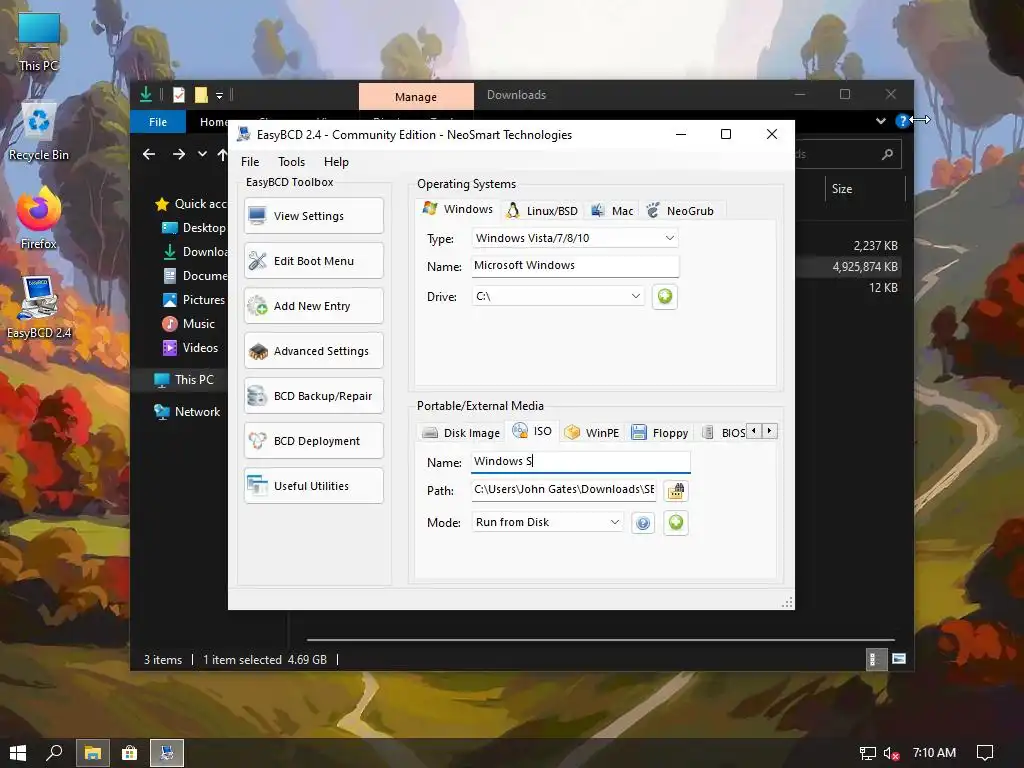Click browse icon beside the Path field

(676, 490)
